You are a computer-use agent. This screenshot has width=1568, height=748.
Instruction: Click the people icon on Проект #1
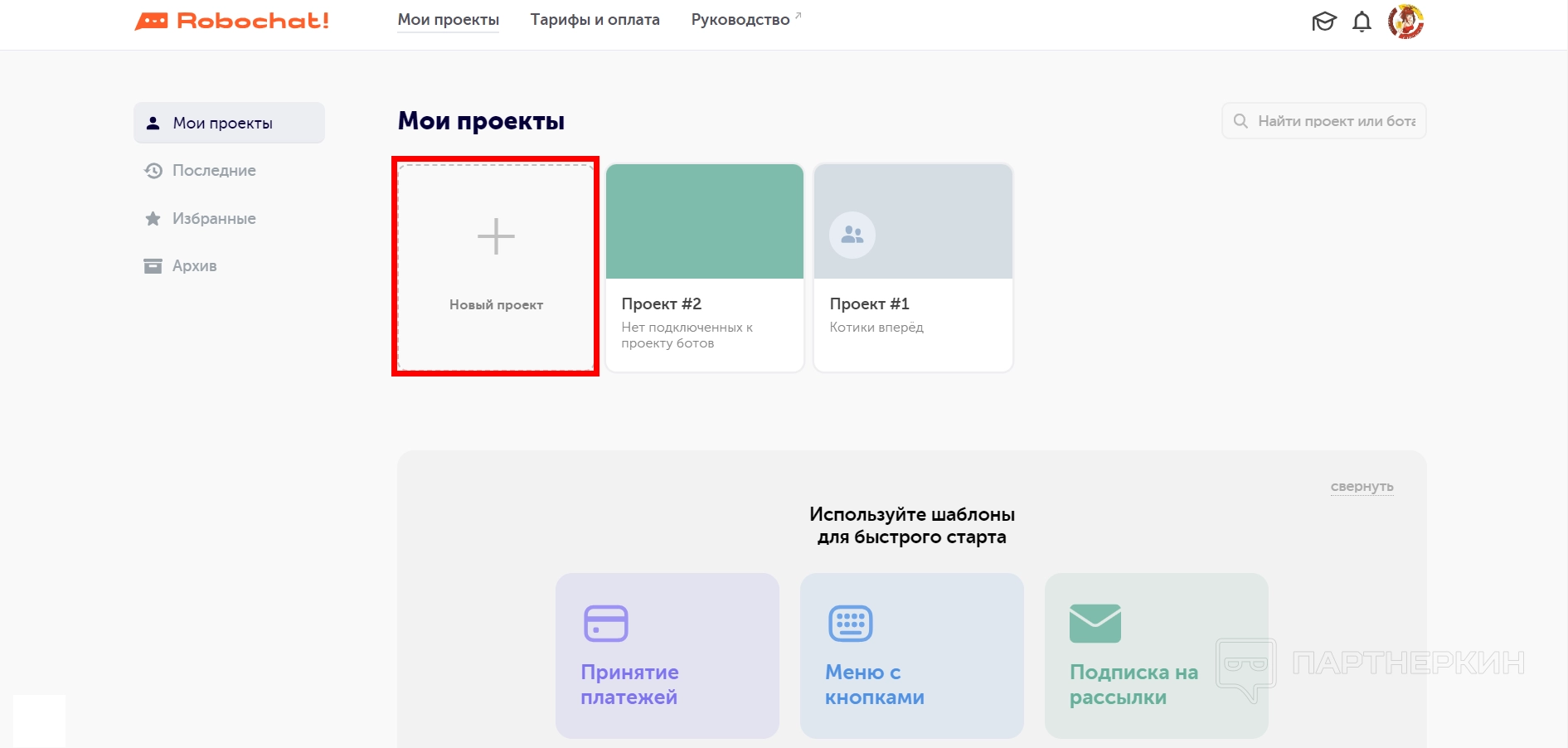coord(852,235)
